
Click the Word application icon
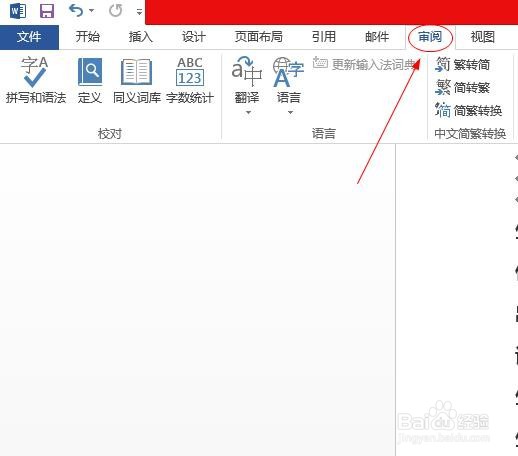click(x=18, y=11)
